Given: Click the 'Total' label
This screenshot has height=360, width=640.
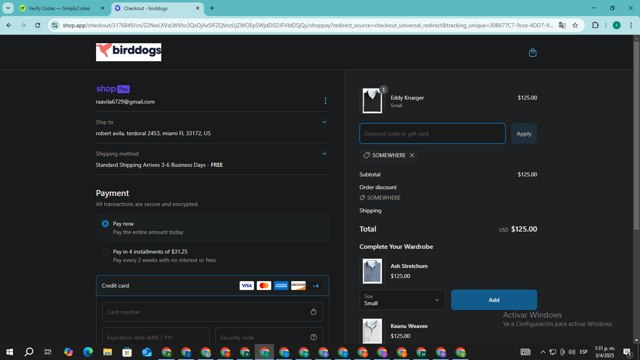Looking at the screenshot, I should [x=368, y=229].
